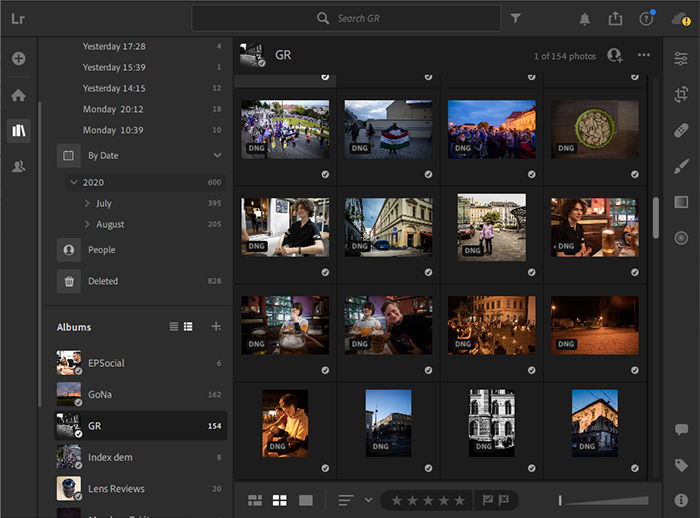Open the Deleted photos section
The image size is (700, 518).
pos(103,281)
